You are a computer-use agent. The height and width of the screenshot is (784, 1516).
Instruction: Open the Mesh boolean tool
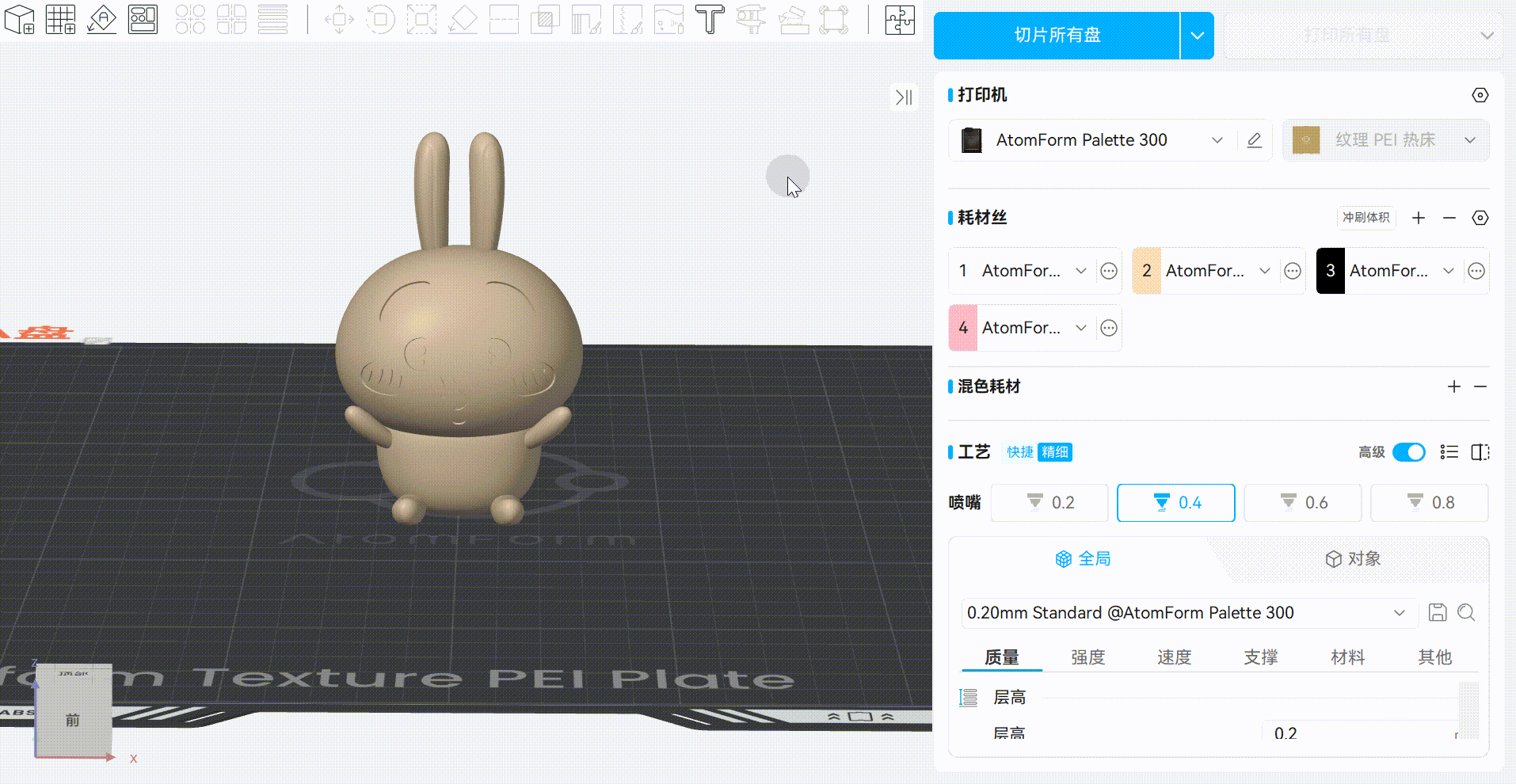(545, 19)
